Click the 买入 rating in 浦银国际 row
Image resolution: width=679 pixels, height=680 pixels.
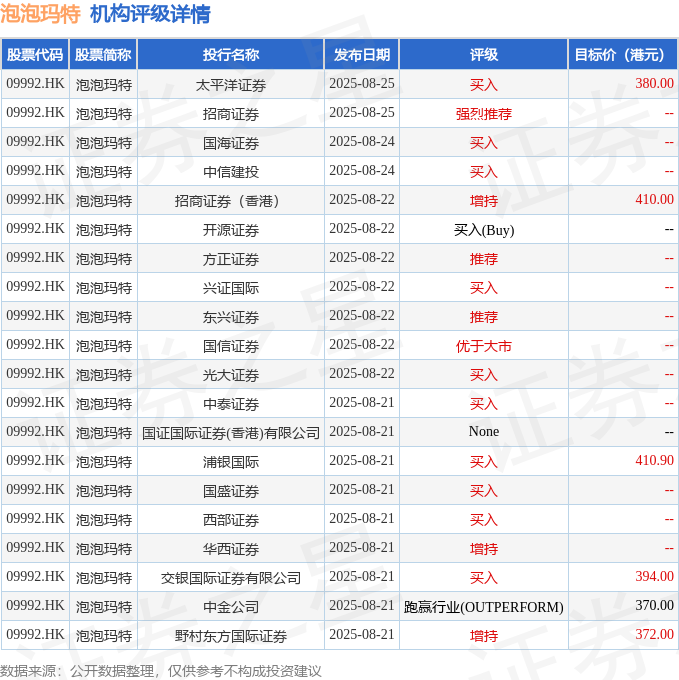click(x=483, y=462)
